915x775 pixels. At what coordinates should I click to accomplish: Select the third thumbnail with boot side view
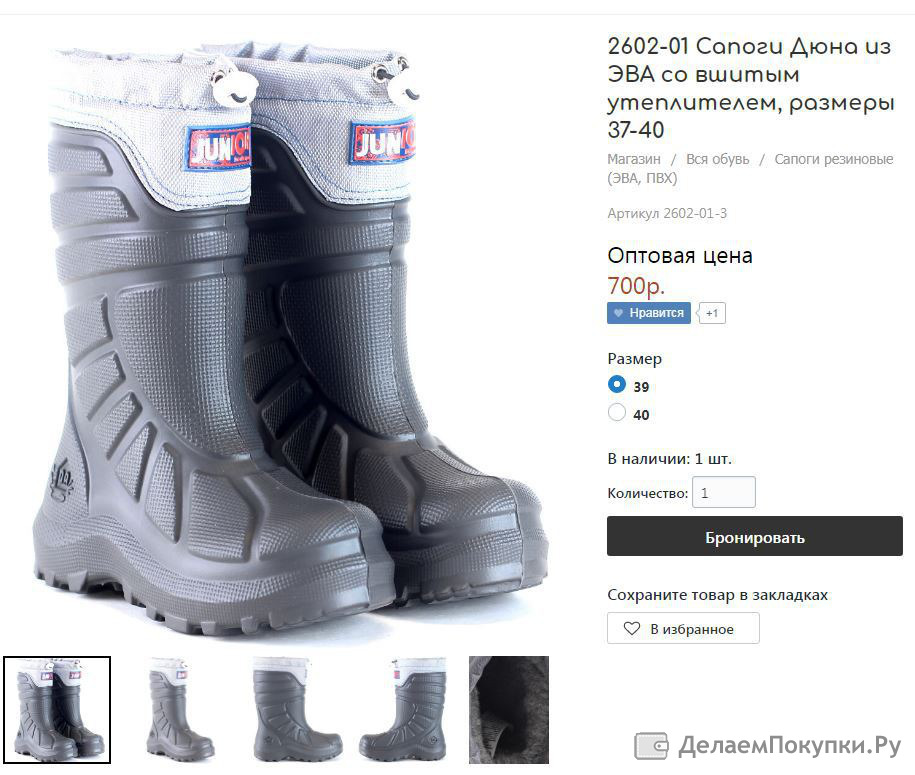pos(297,710)
